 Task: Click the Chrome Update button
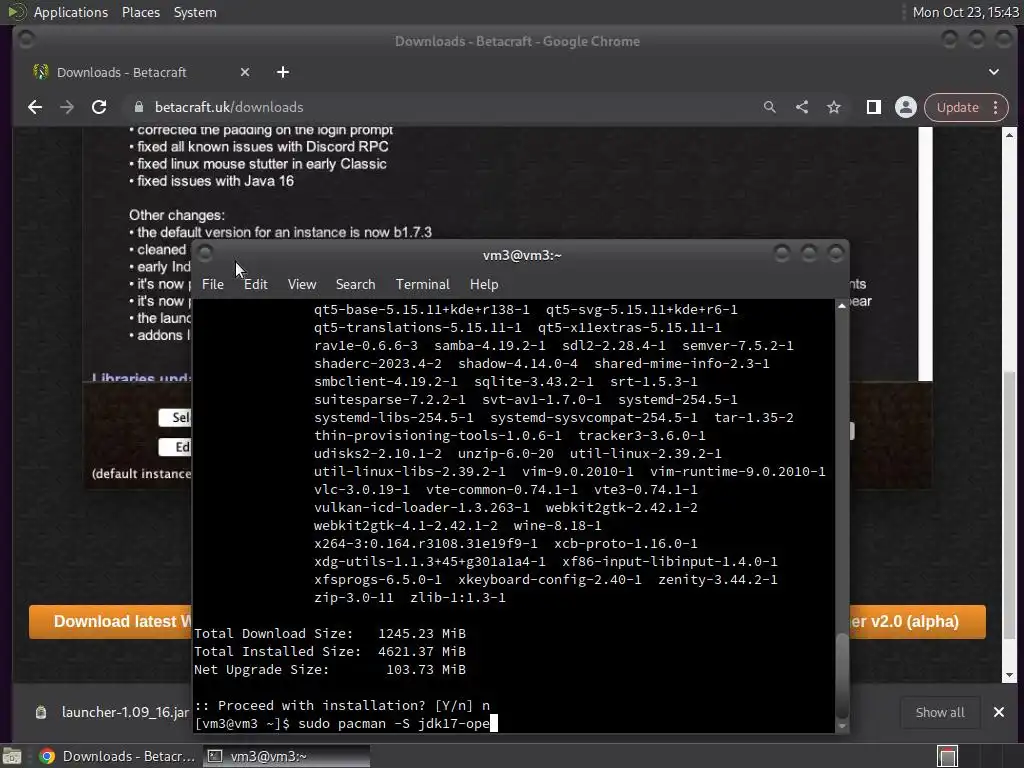click(957, 107)
